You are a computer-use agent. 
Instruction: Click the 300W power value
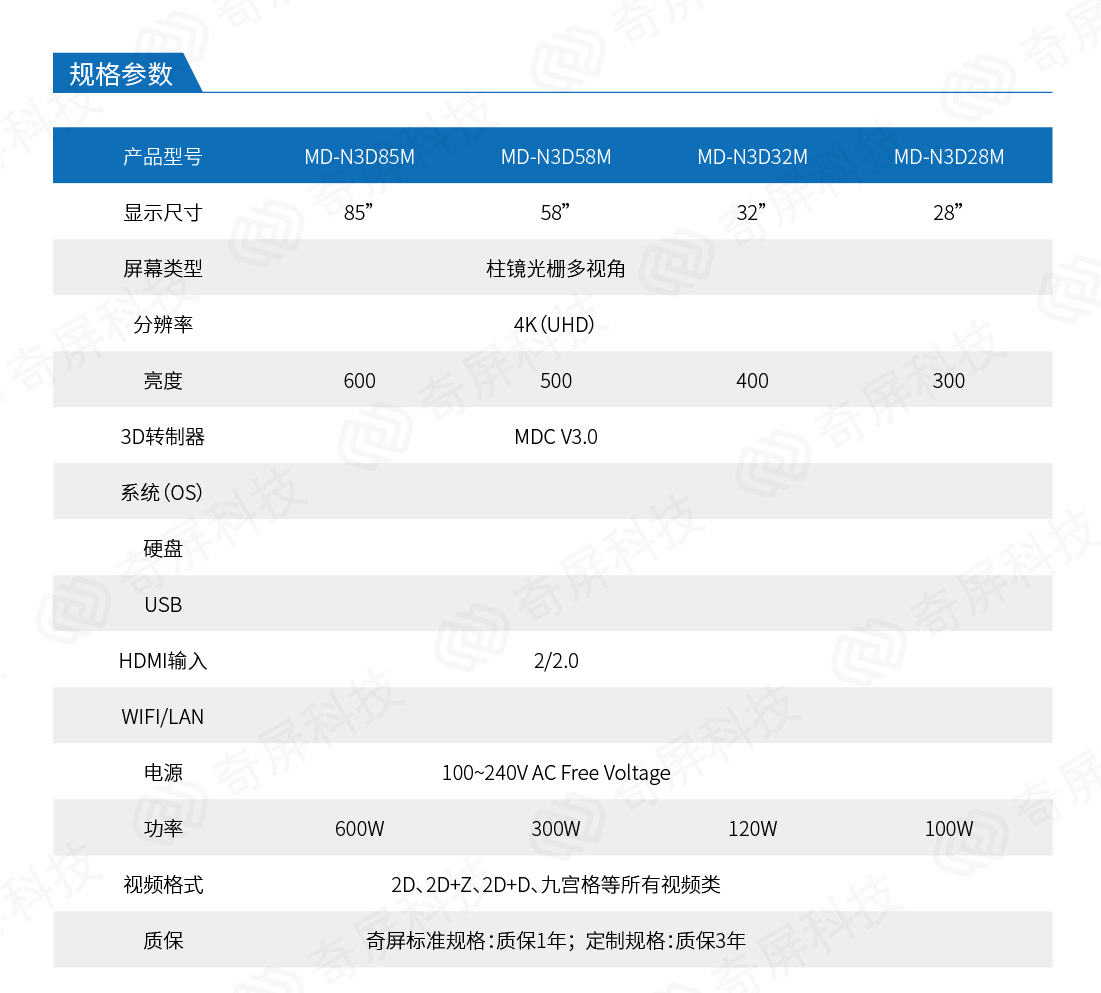556,829
